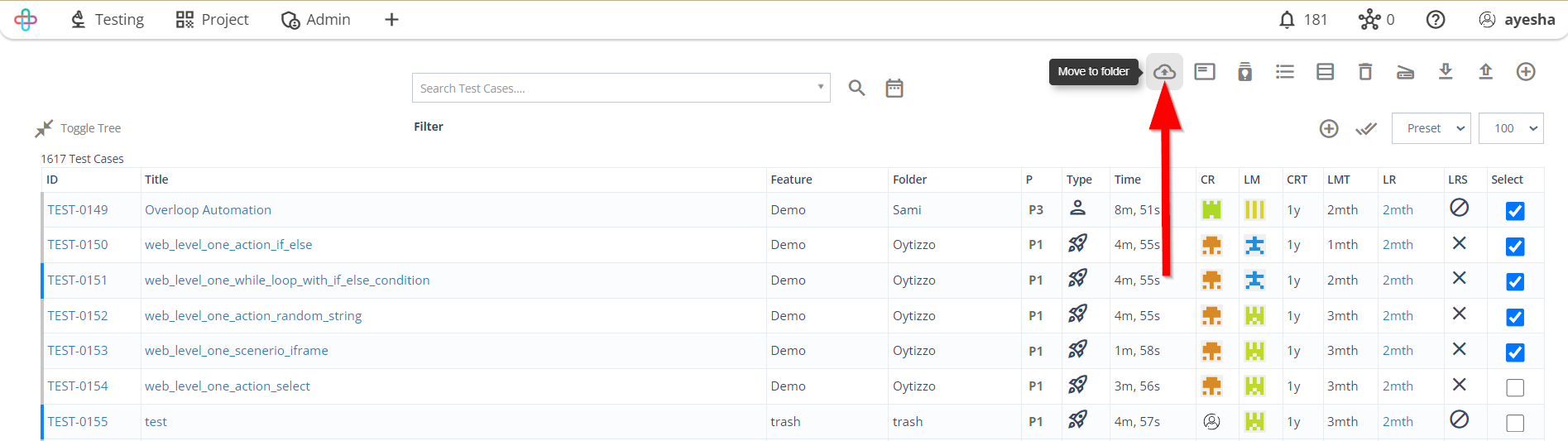Click the trash delete icon in toolbar

click(x=1365, y=72)
